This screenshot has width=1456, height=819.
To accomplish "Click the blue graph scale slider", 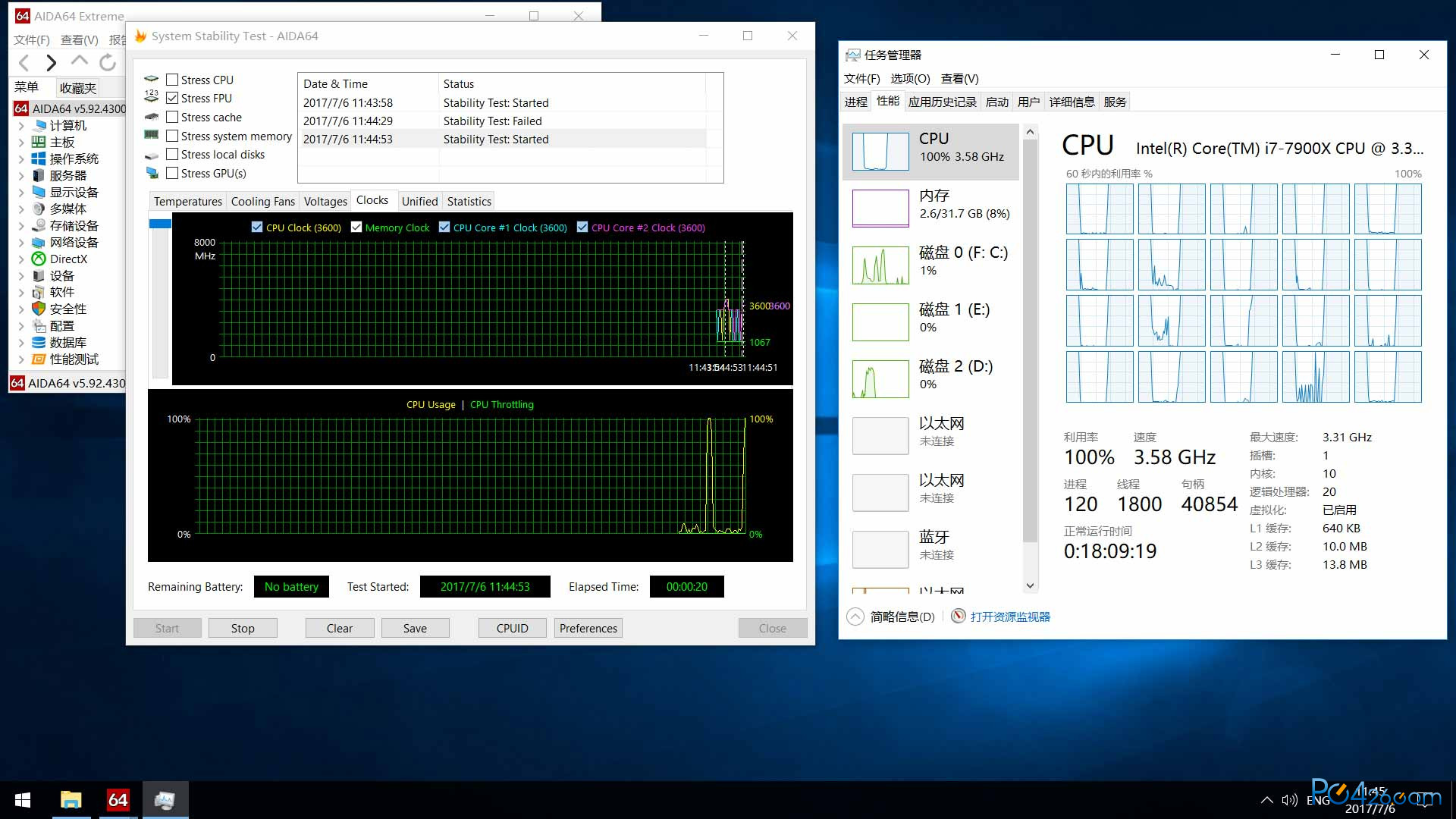I will coord(160,224).
